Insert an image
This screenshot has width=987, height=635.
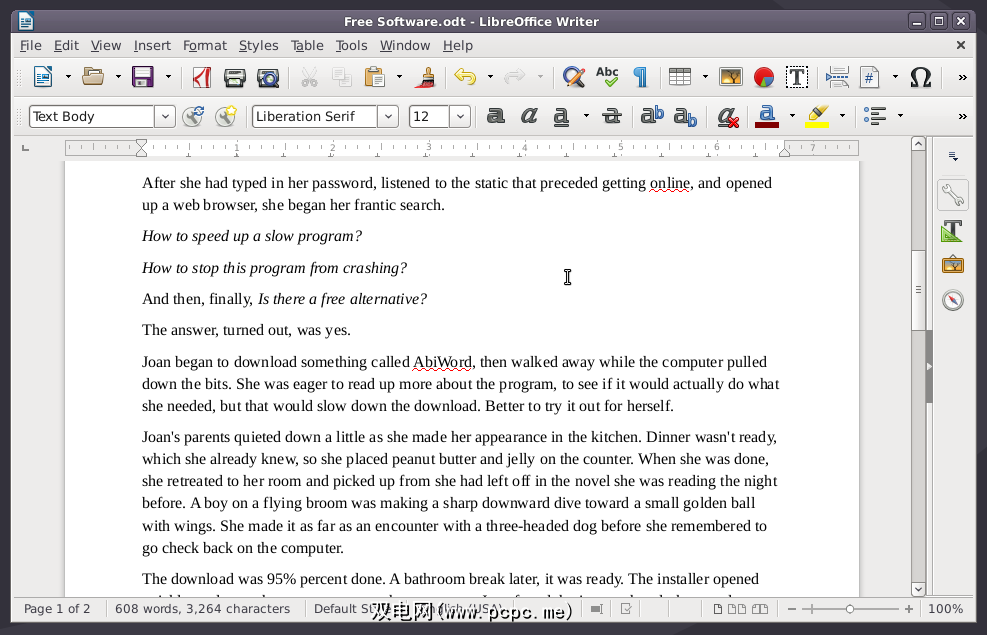pyautogui.click(x=731, y=77)
